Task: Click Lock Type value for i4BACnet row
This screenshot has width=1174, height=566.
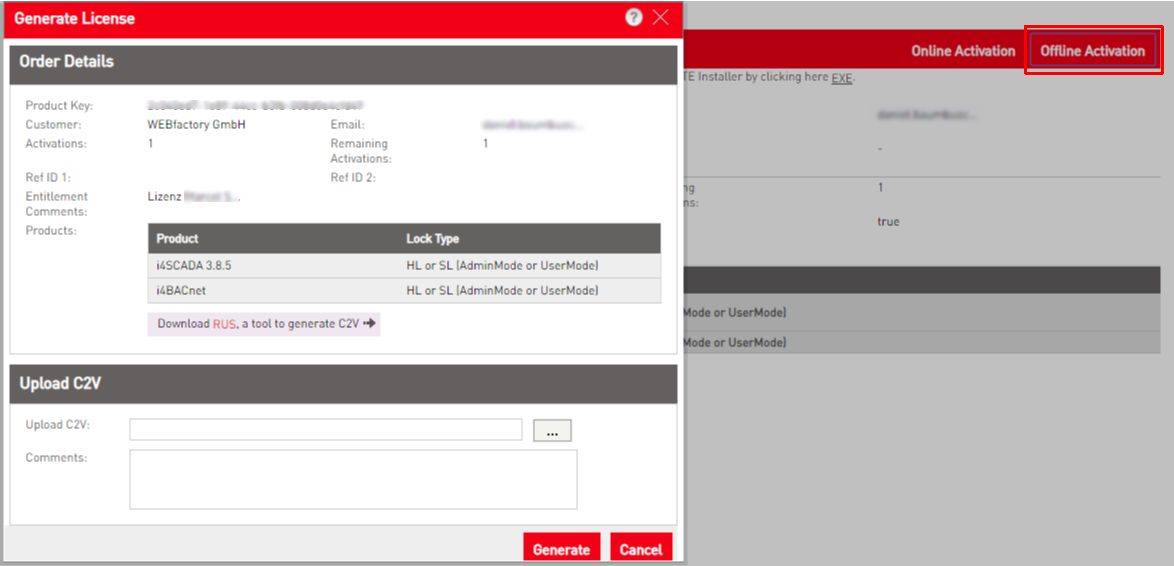Action: pyautogui.click(x=502, y=290)
